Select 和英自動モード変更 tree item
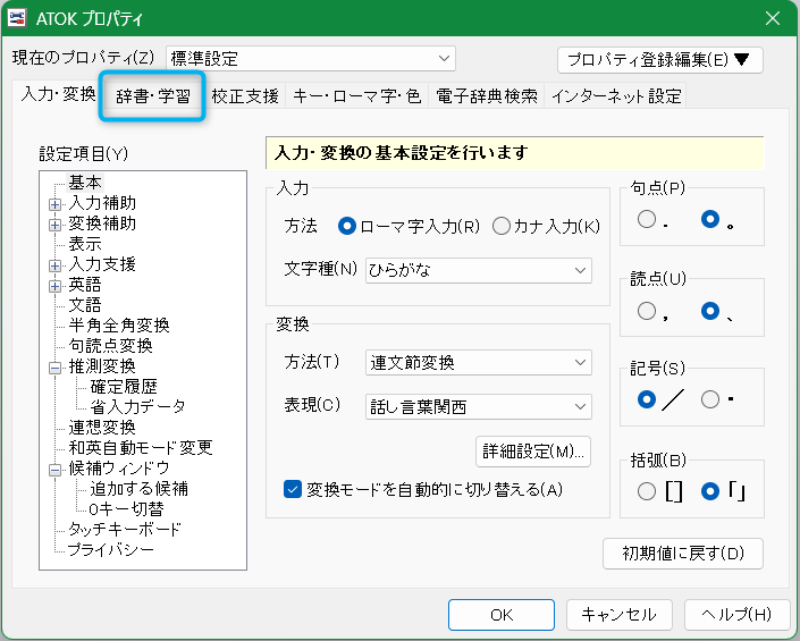Viewport: 800px width, 641px height. click(141, 448)
